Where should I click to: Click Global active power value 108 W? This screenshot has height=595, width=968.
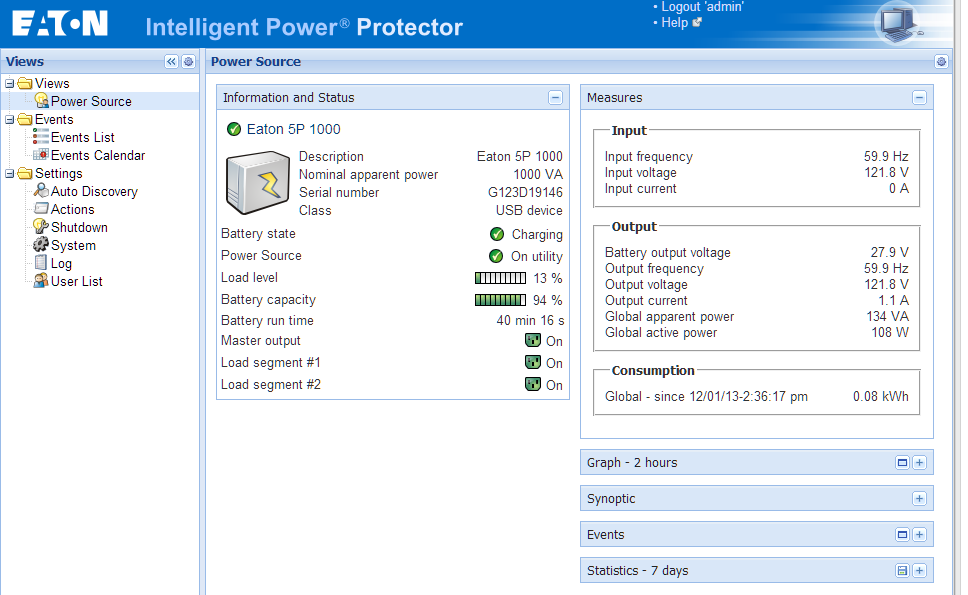point(890,332)
